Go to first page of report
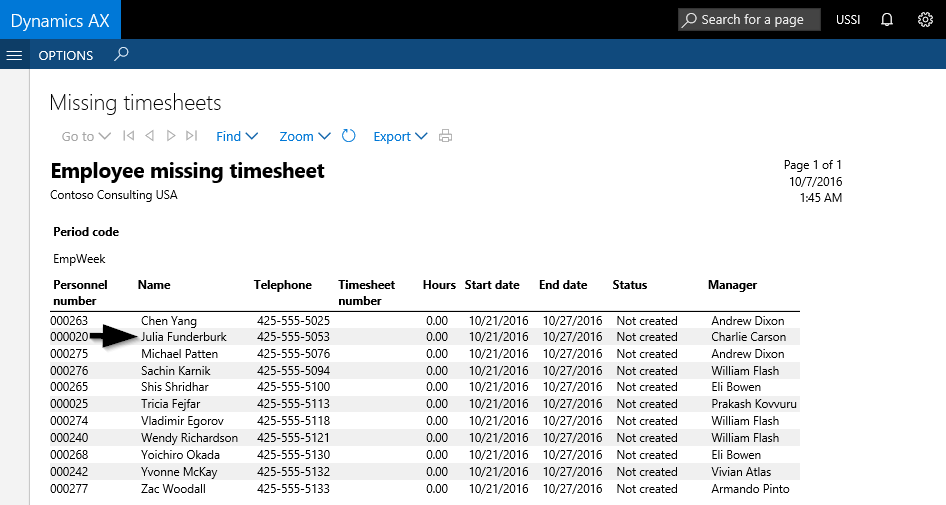Viewport: 946px width, 505px height. [x=128, y=136]
